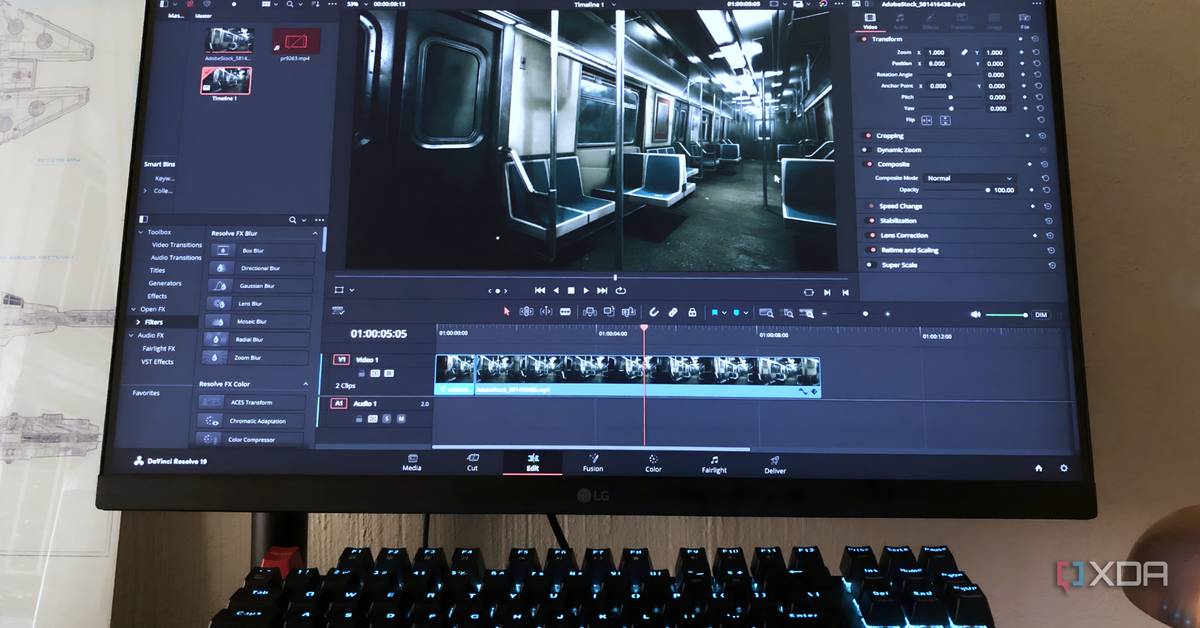Open the Timeline View Options icon
1200x628 pixels.
coord(338,310)
